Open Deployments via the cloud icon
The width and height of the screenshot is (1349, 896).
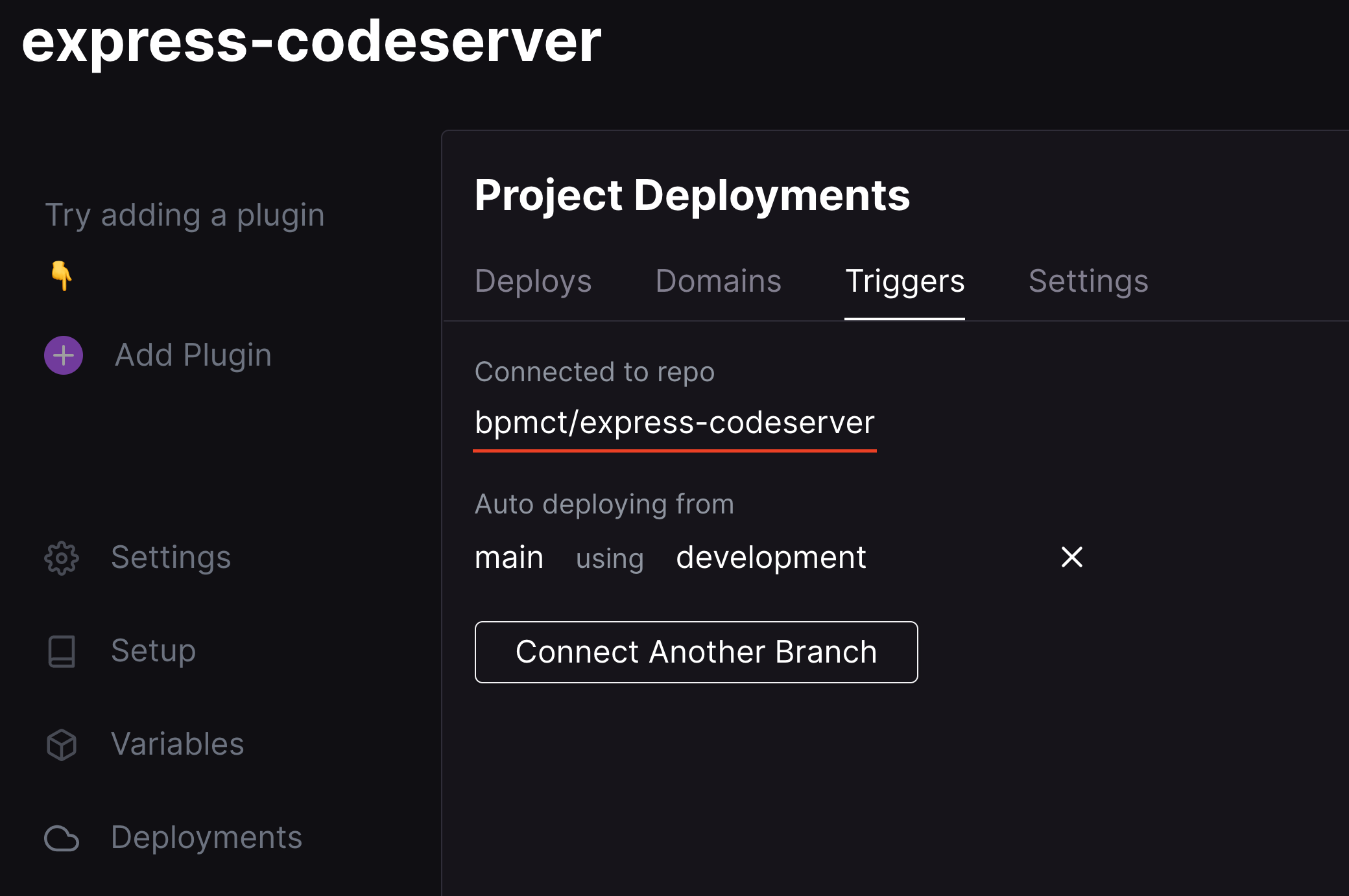coord(62,838)
